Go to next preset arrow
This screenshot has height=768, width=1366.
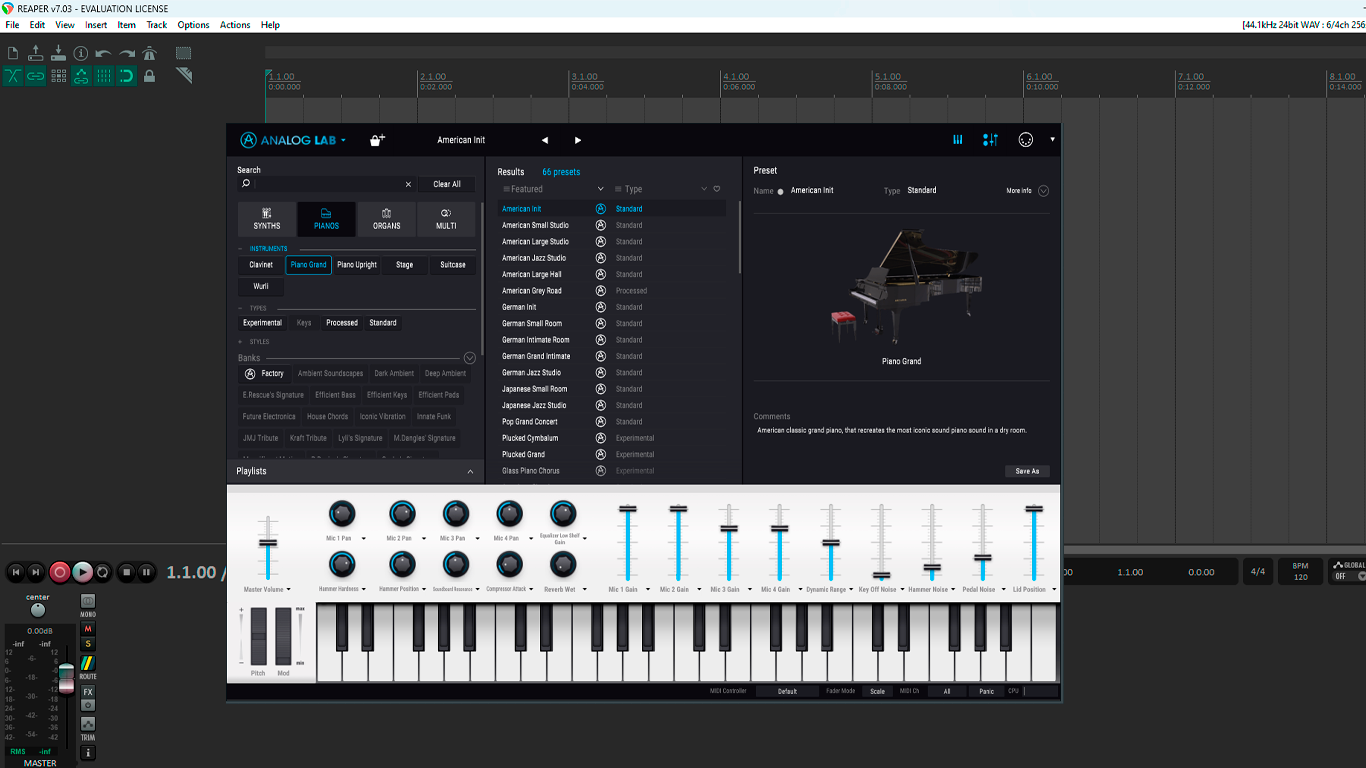pyautogui.click(x=577, y=140)
